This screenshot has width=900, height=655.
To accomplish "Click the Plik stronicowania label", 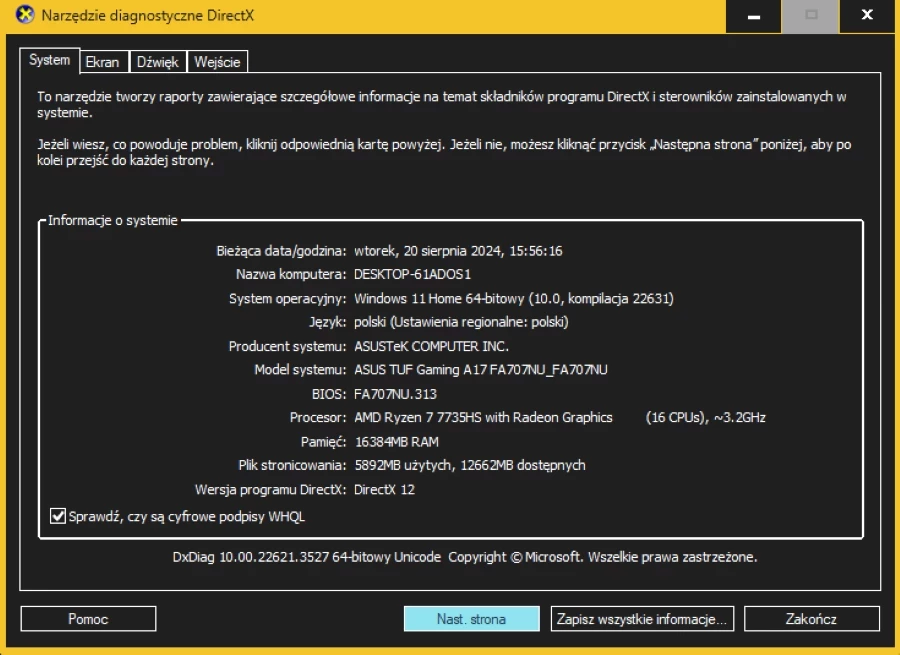I will (x=292, y=465).
